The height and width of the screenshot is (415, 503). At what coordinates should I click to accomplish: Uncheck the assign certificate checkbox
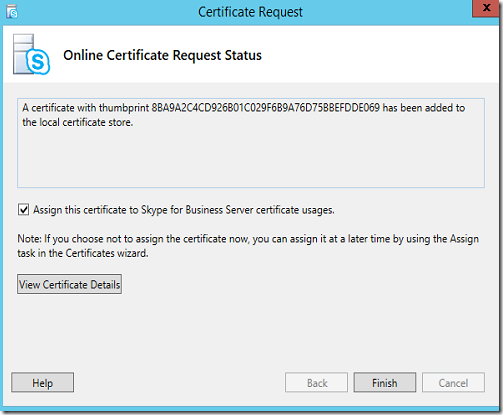point(23,210)
